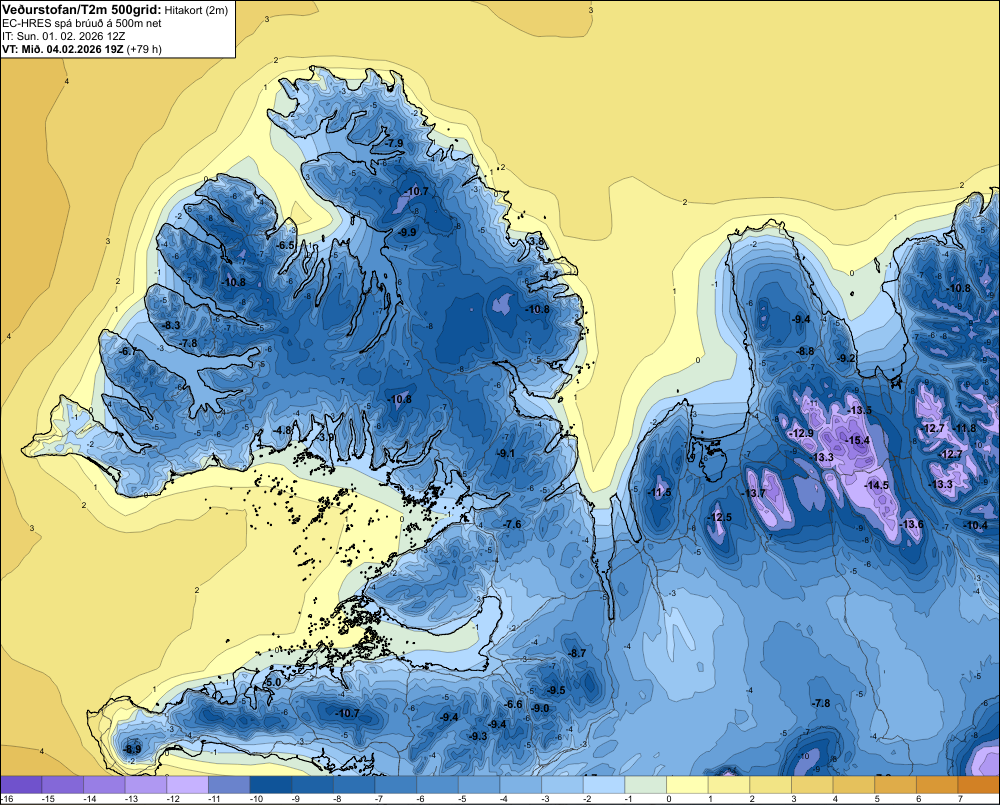1000x805 pixels.
Task: Click the -12.5 temperature value
Action: coord(719,517)
